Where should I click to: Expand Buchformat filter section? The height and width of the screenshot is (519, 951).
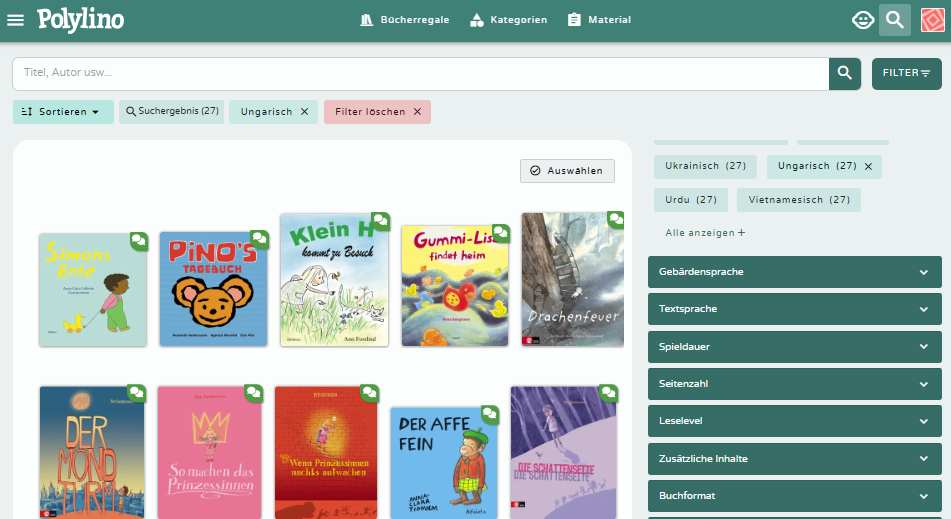tap(795, 496)
